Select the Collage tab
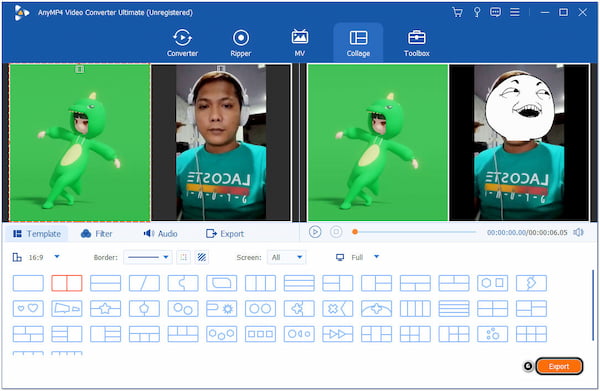 [358, 43]
